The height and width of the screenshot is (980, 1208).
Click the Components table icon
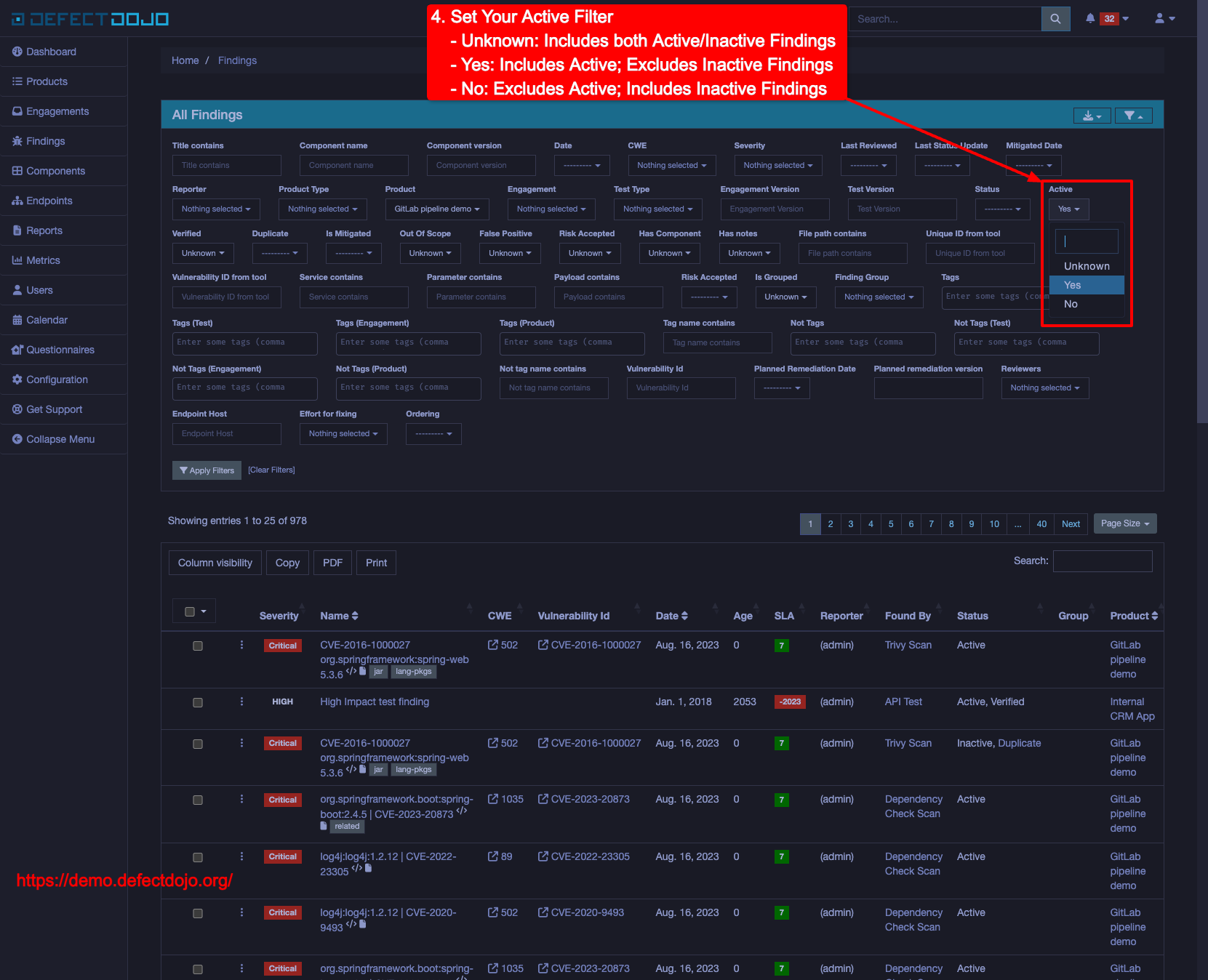coord(17,171)
